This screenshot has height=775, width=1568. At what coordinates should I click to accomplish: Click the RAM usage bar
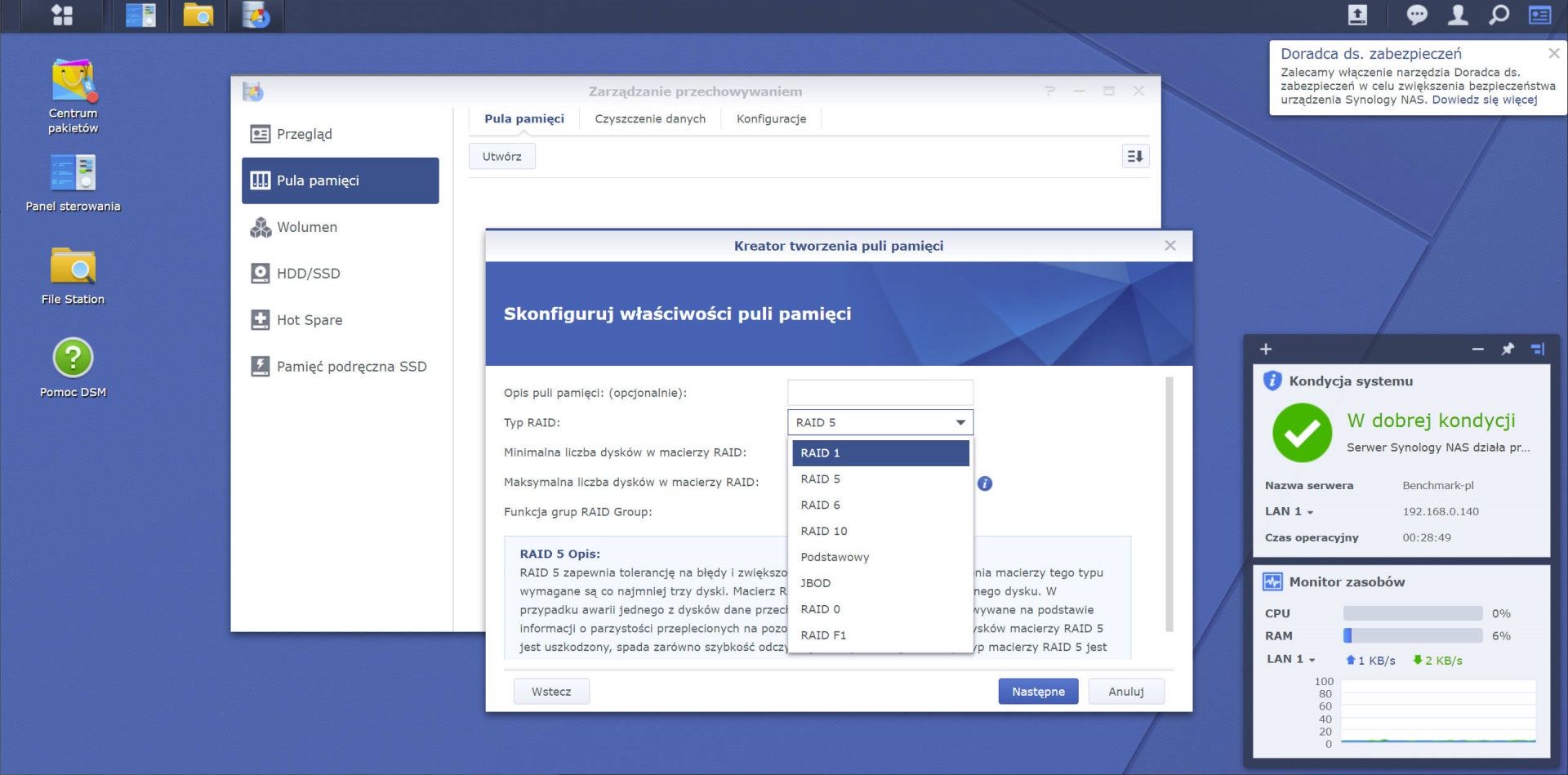1413,636
